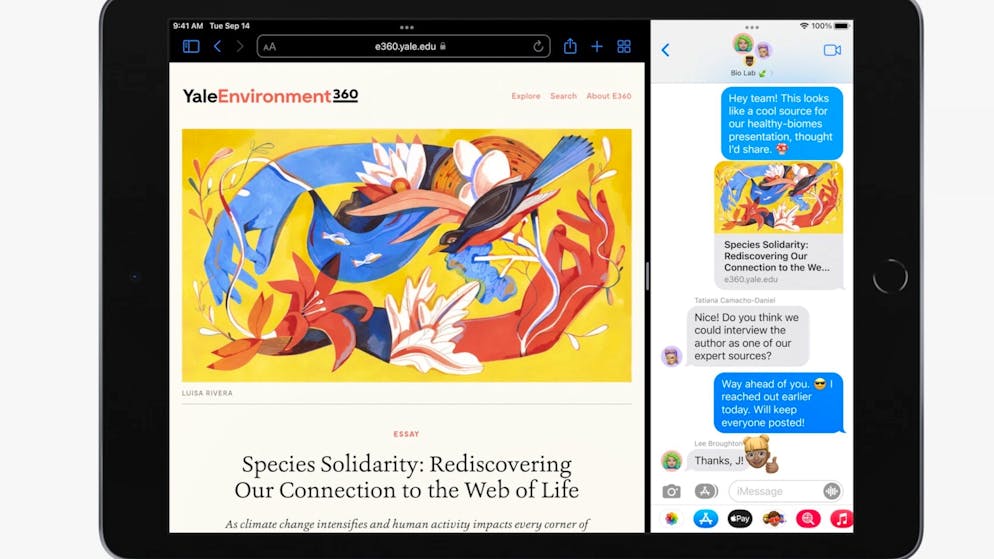
Task: Tap the article hero illustration
Action: coord(406,255)
